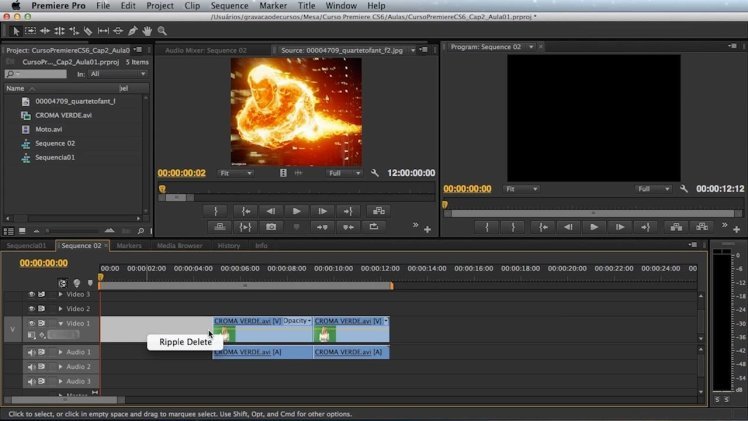Open Program monitor button editor plus

click(x=737, y=230)
